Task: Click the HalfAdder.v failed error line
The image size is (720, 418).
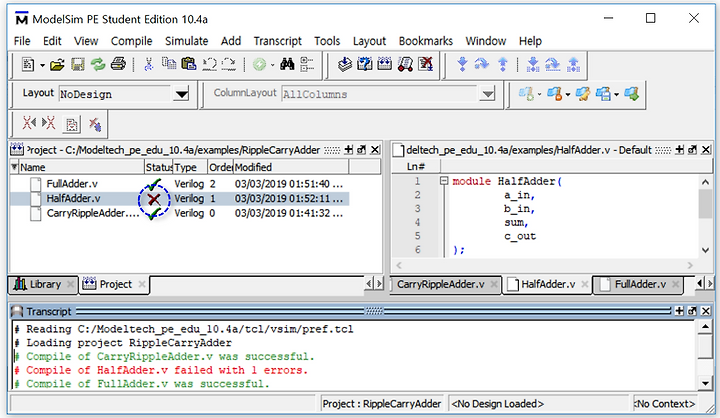Action: pos(166,370)
